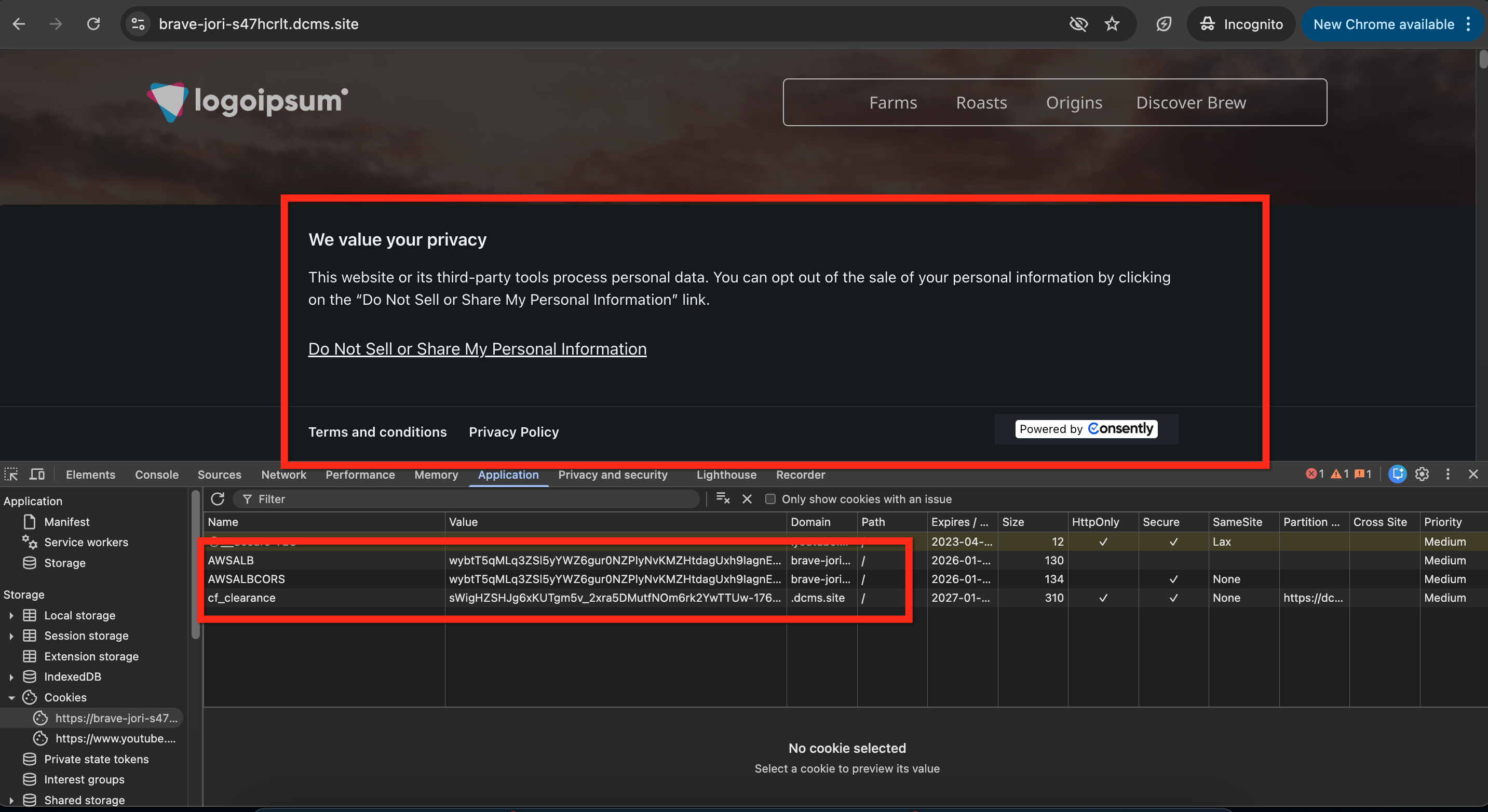
Task: Refresh the cookies table
Action: pyautogui.click(x=217, y=499)
